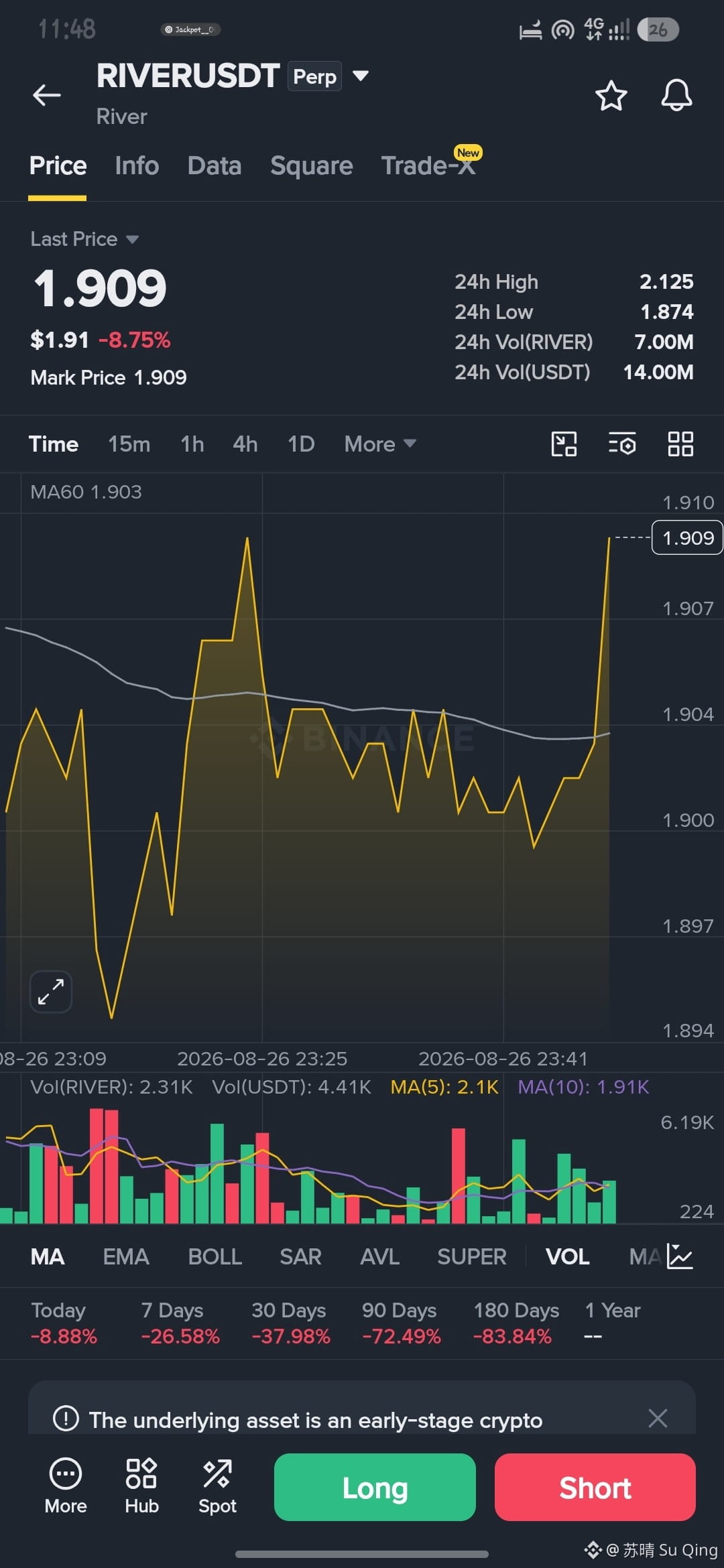Viewport: 724px width, 1568px height.
Task: Tap the Vol(RIVER): 2.31K label
Action: pyautogui.click(x=111, y=1087)
